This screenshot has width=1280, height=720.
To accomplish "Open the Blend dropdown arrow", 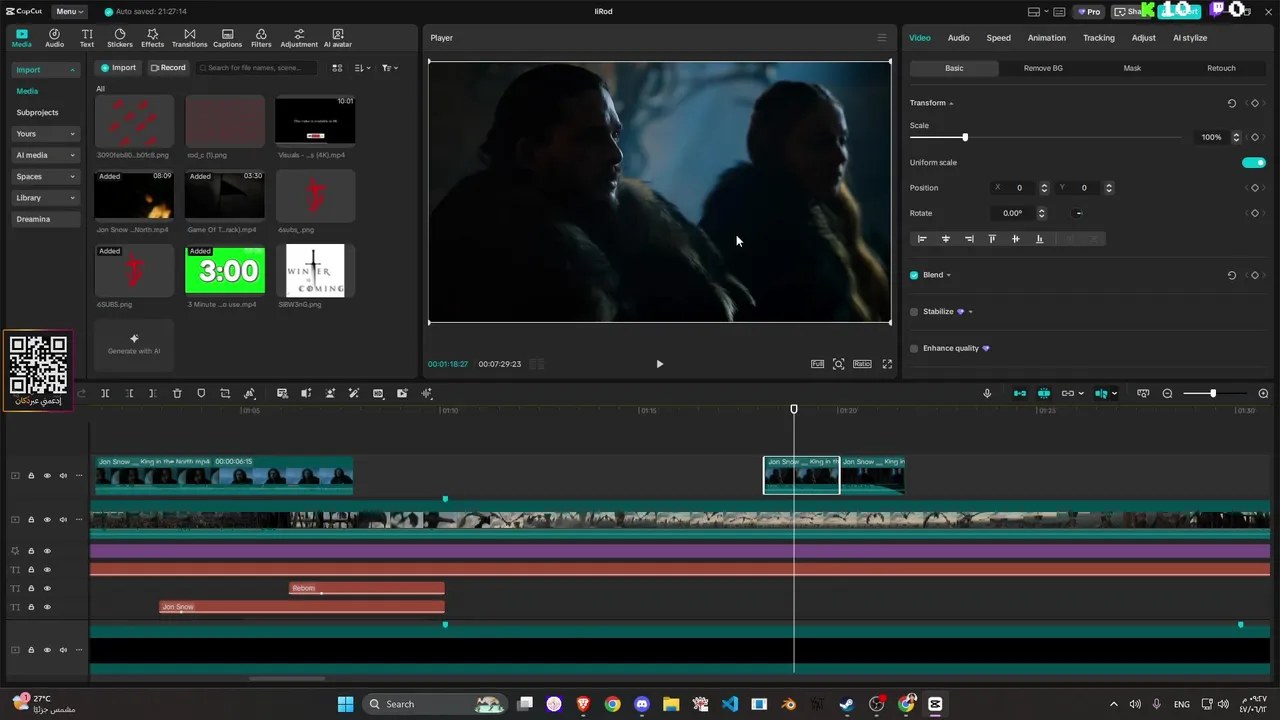I will (948, 275).
